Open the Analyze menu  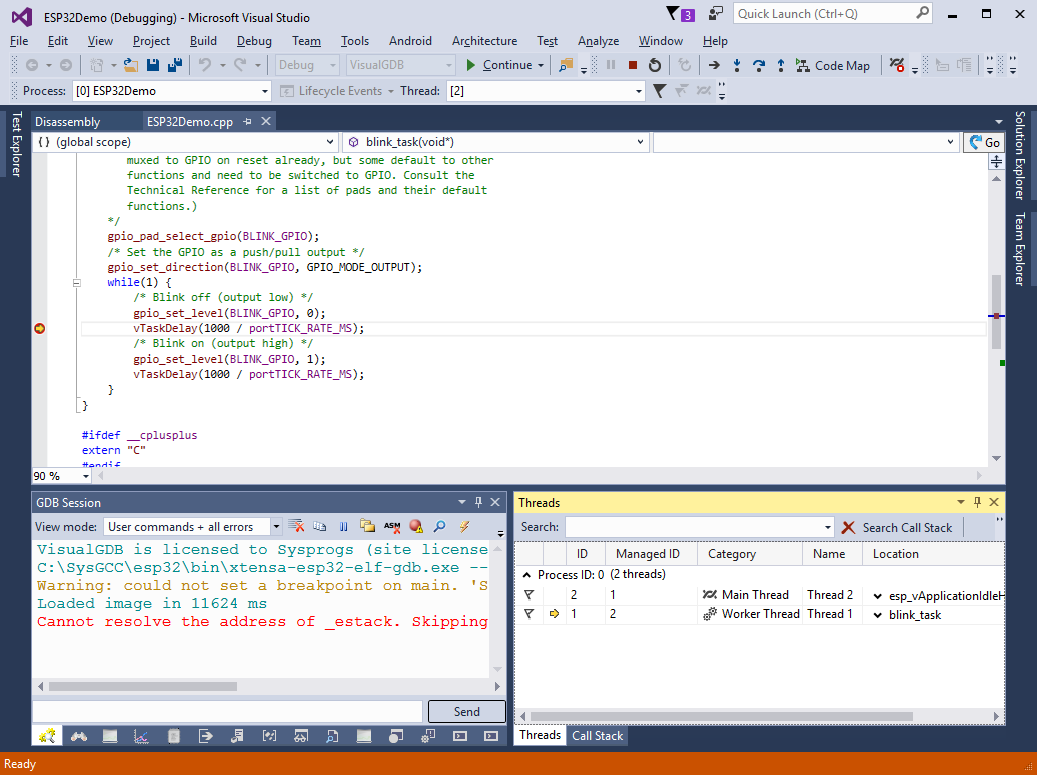pos(599,41)
